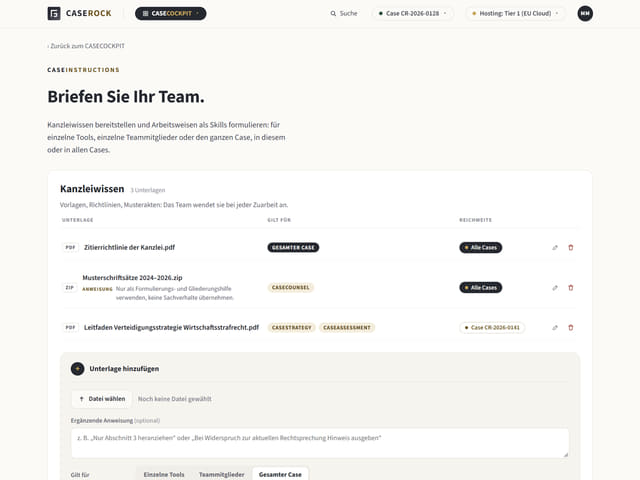Click the Suche search icon

coord(333,13)
